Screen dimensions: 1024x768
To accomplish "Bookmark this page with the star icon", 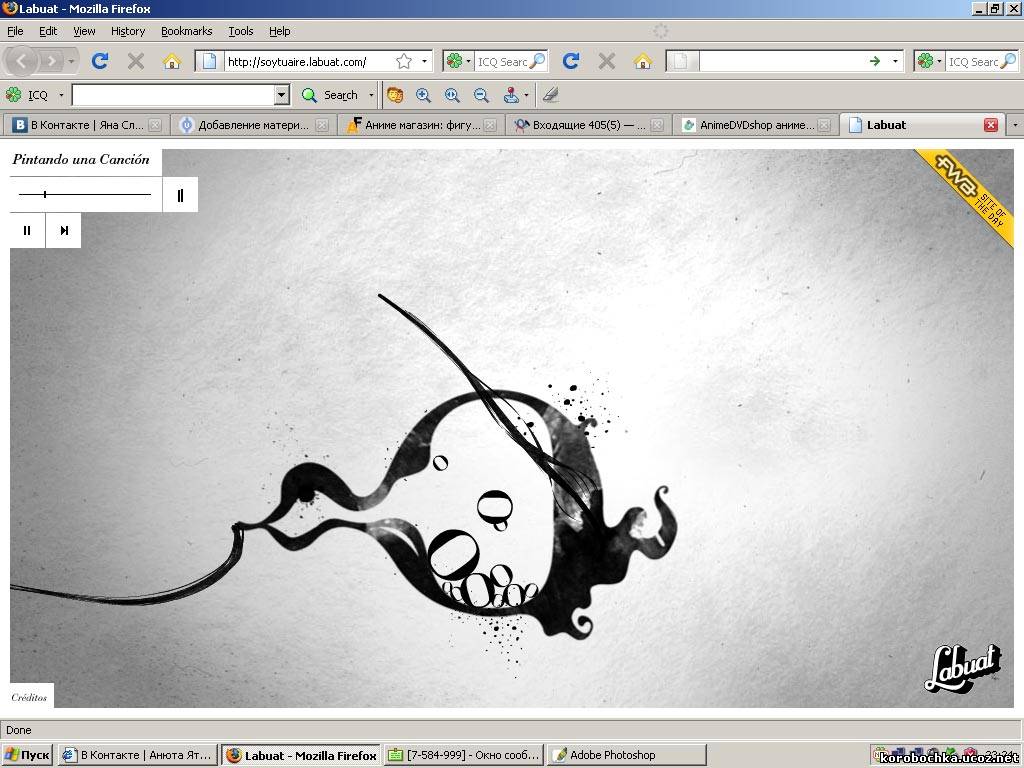I will 404,61.
